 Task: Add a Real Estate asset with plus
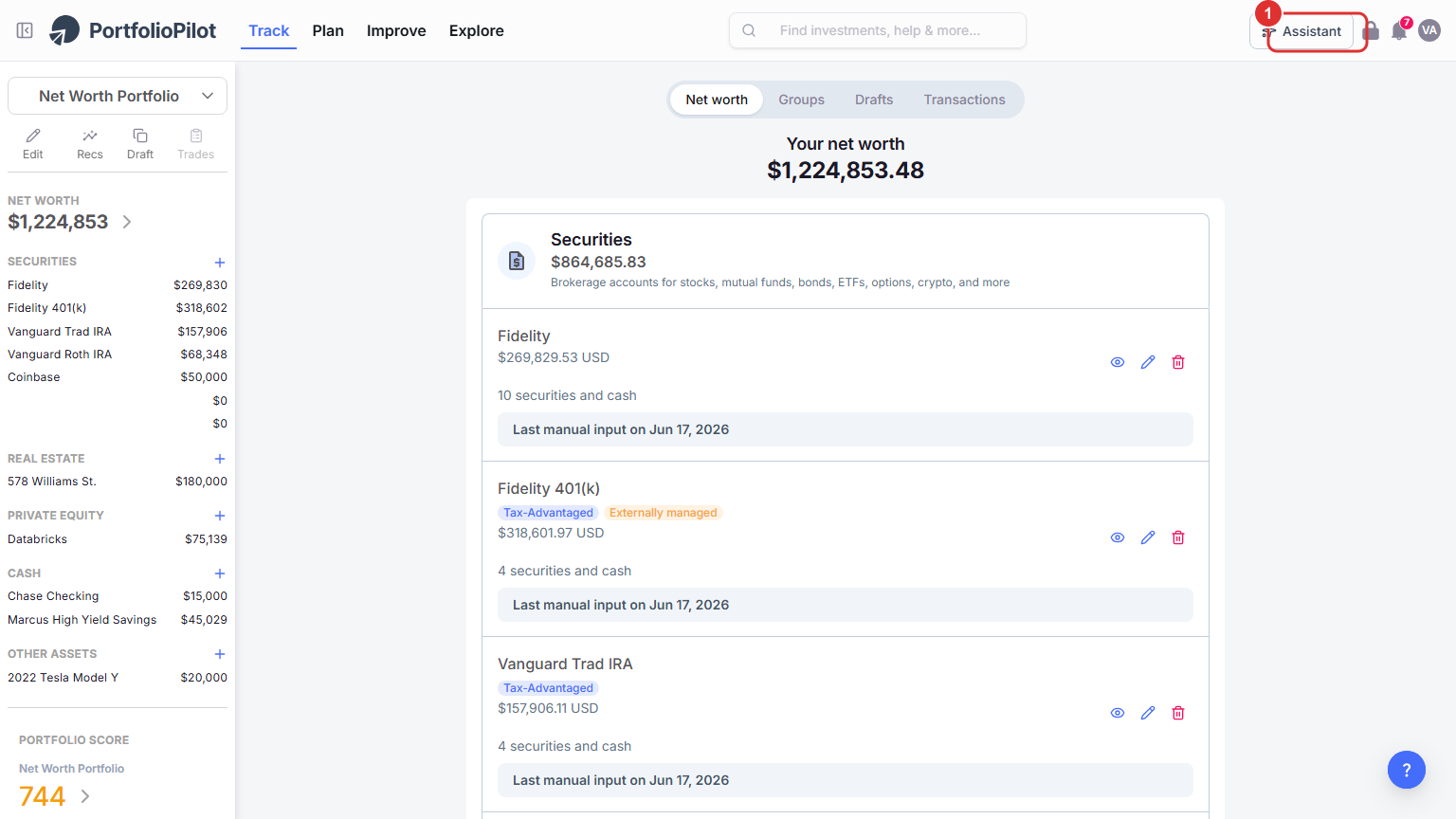[220, 459]
